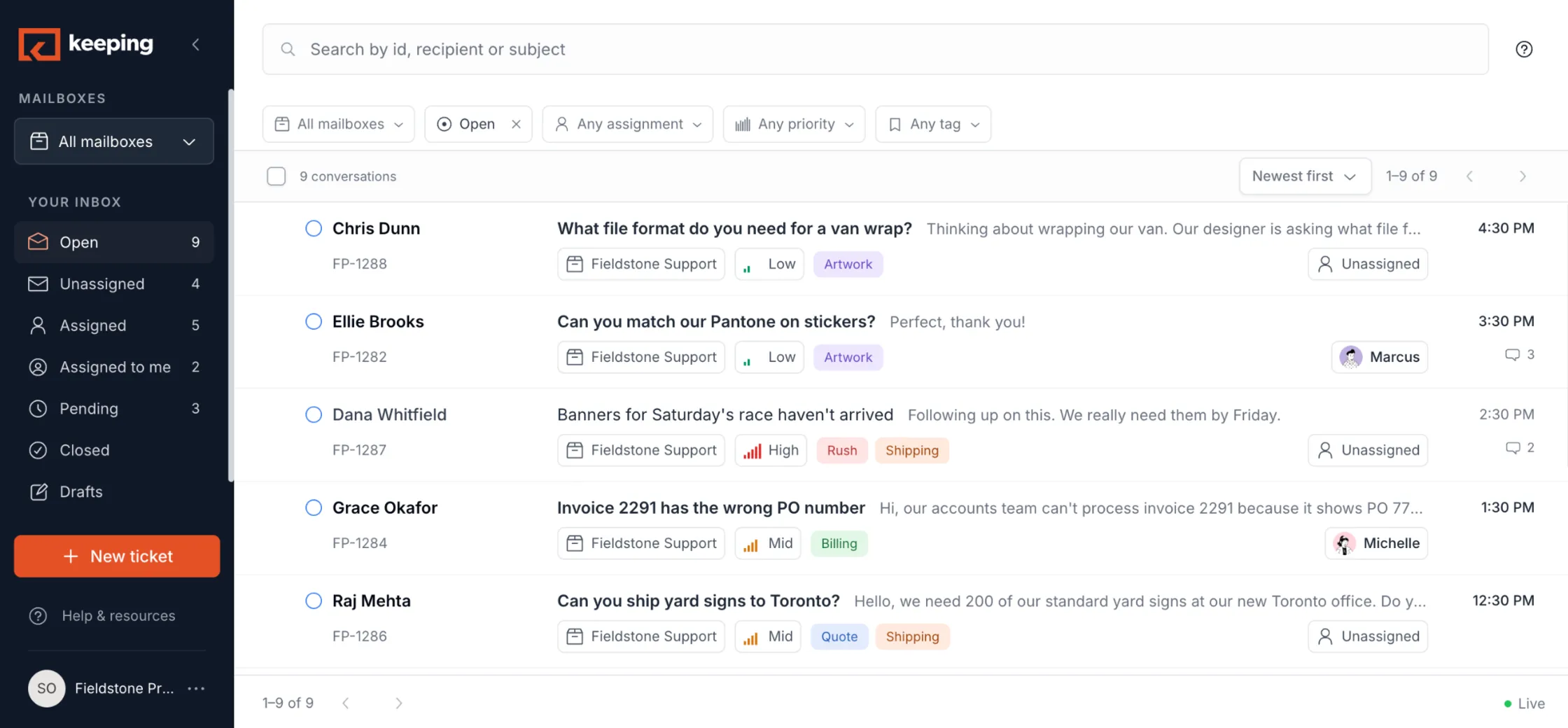Open the Any priority filter

click(x=794, y=124)
